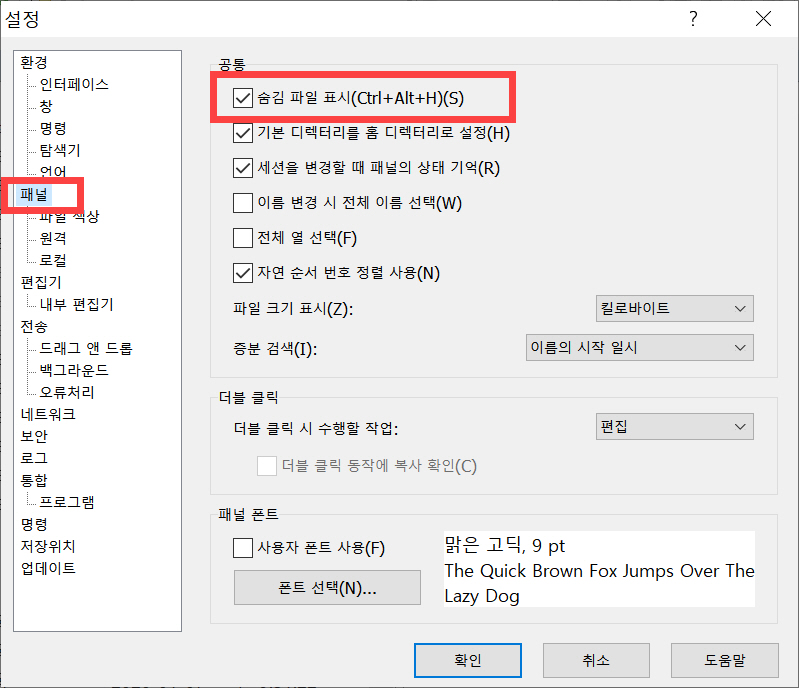Image resolution: width=799 pixels, height=688 pixels.
Task: Select 로컬 tree item
Action: [53, 260]
